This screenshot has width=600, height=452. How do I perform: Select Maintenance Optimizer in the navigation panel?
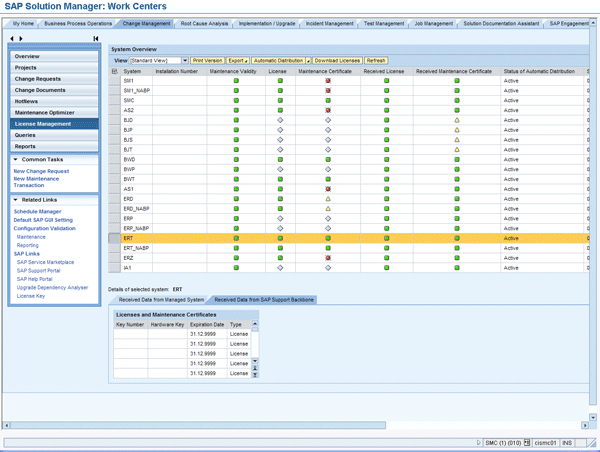pos(50,112)
